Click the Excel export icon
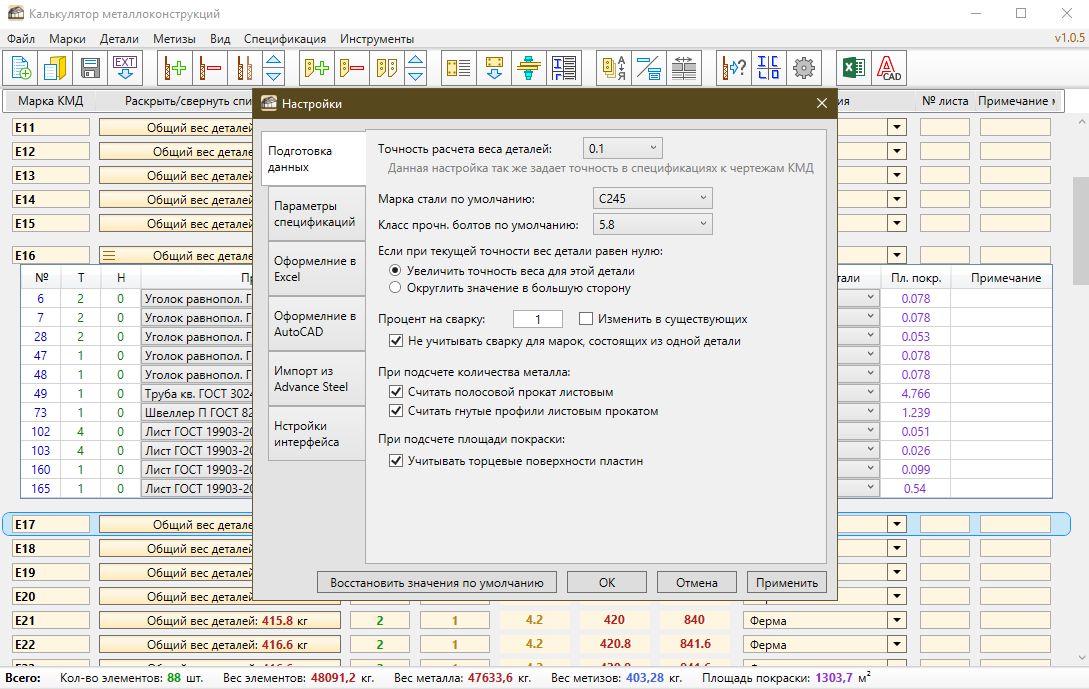This screenshot has height=689, width=1089. coord(852,68)
